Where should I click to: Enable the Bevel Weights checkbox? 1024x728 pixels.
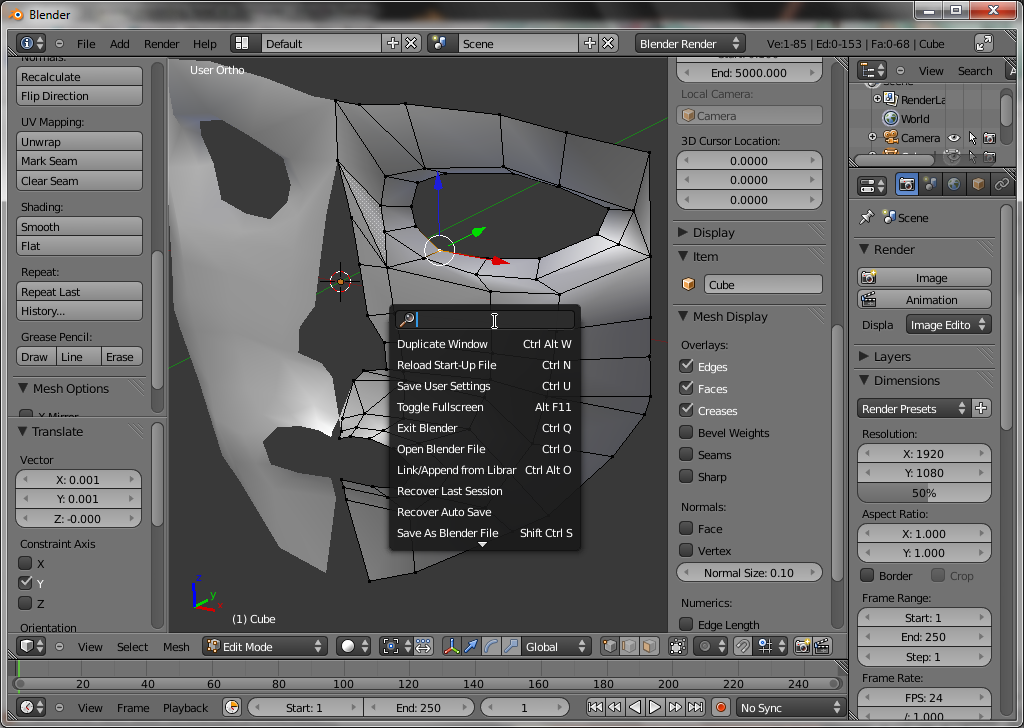tap(686, 432)
